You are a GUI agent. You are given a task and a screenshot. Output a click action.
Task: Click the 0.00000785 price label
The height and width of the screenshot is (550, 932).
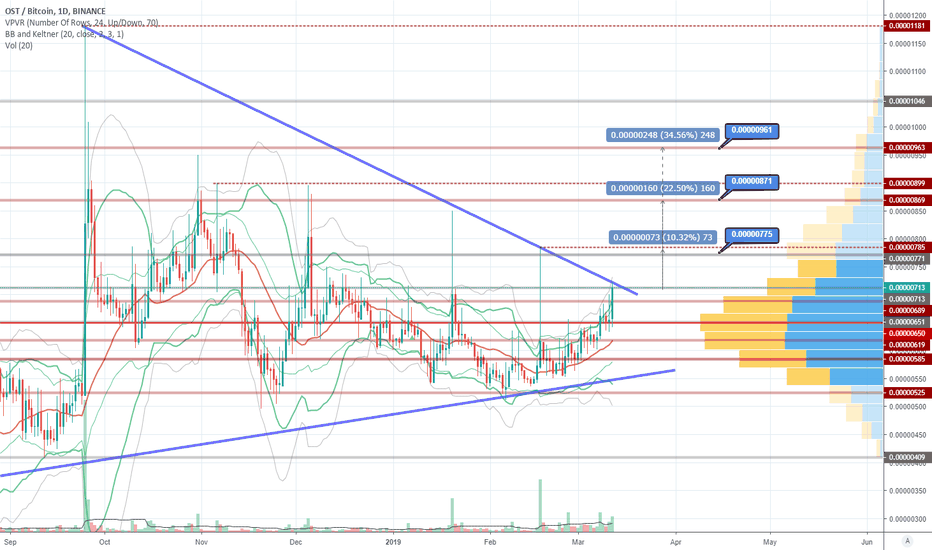(908, 247)
